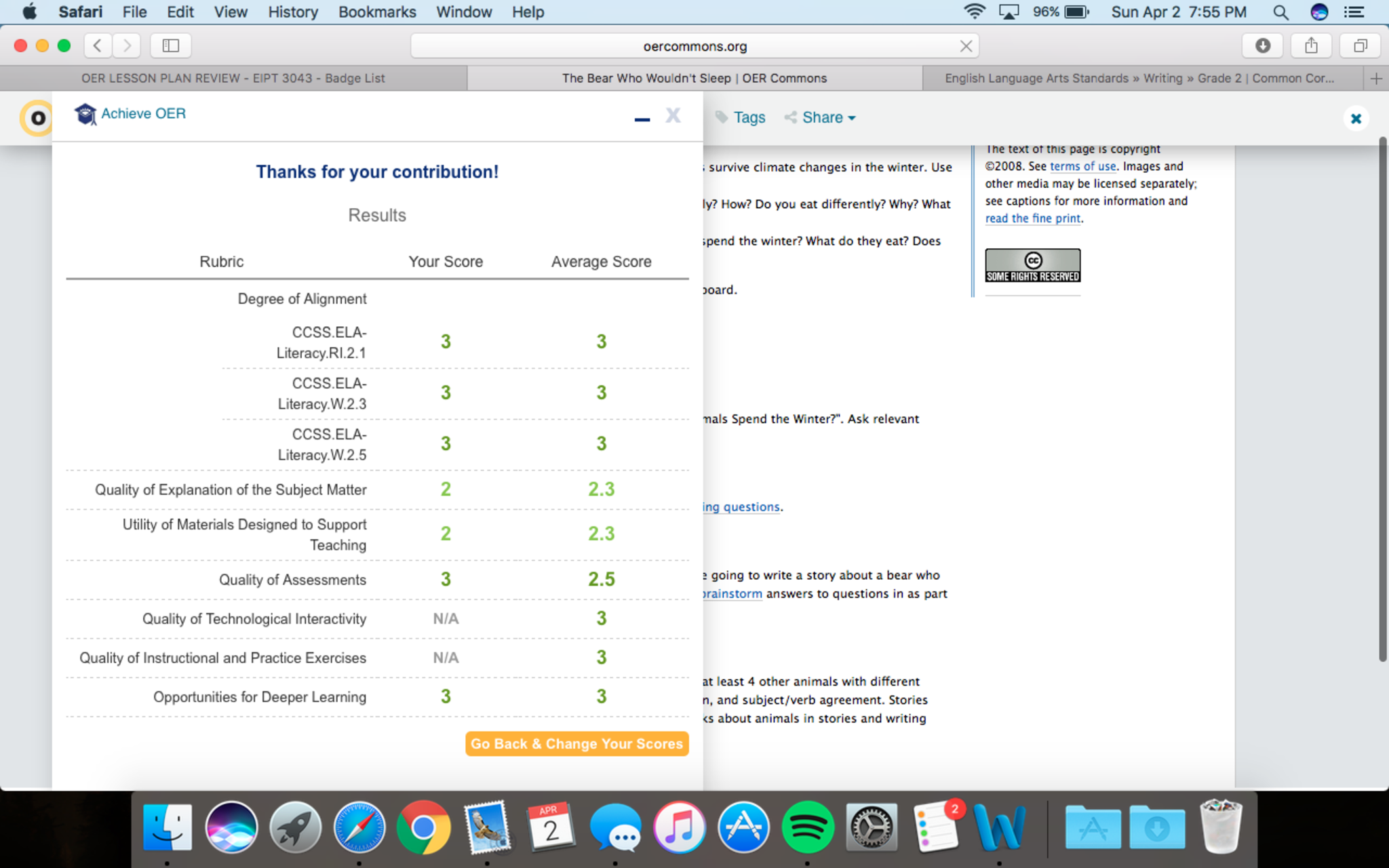Switch to English Language Arts Standards tab
The width and height of the screenshot is (1389, 868).
tap(1139, 79)
